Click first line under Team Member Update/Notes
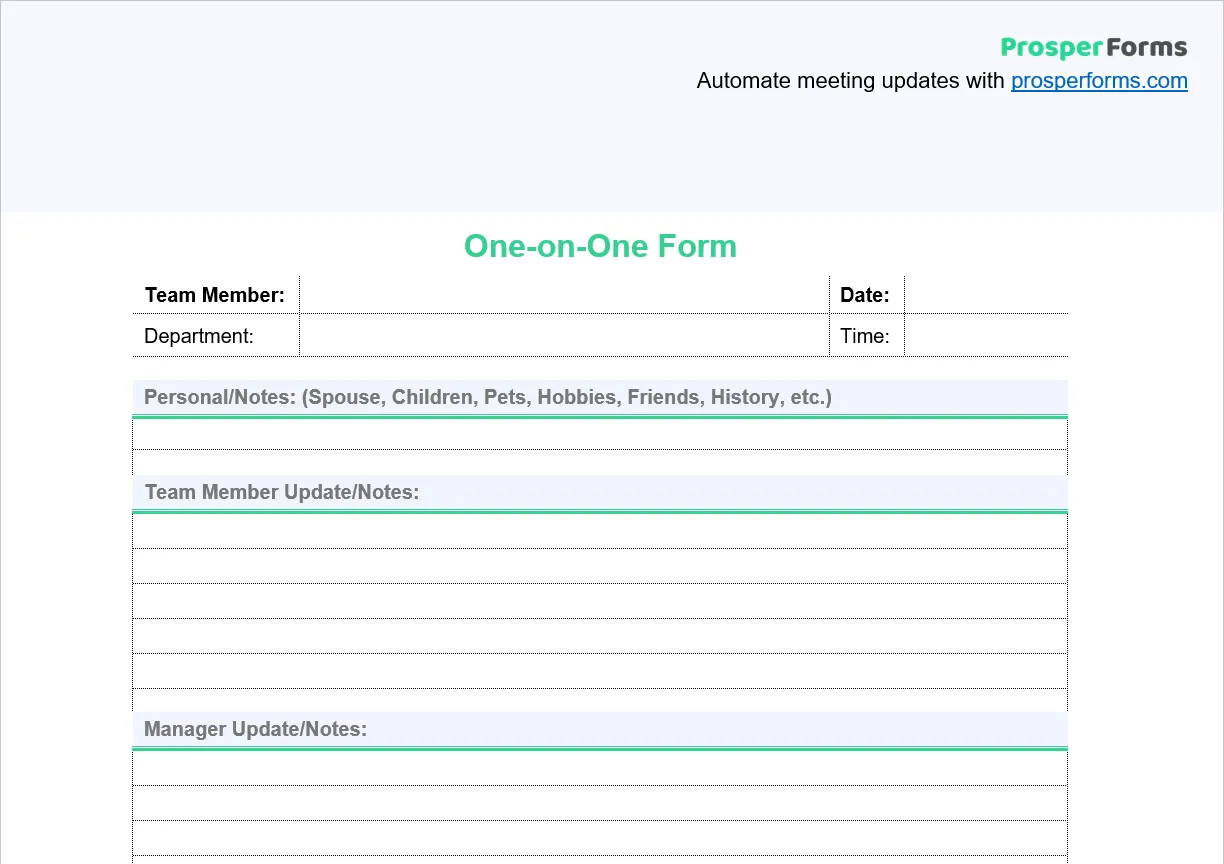 [600, 531]
